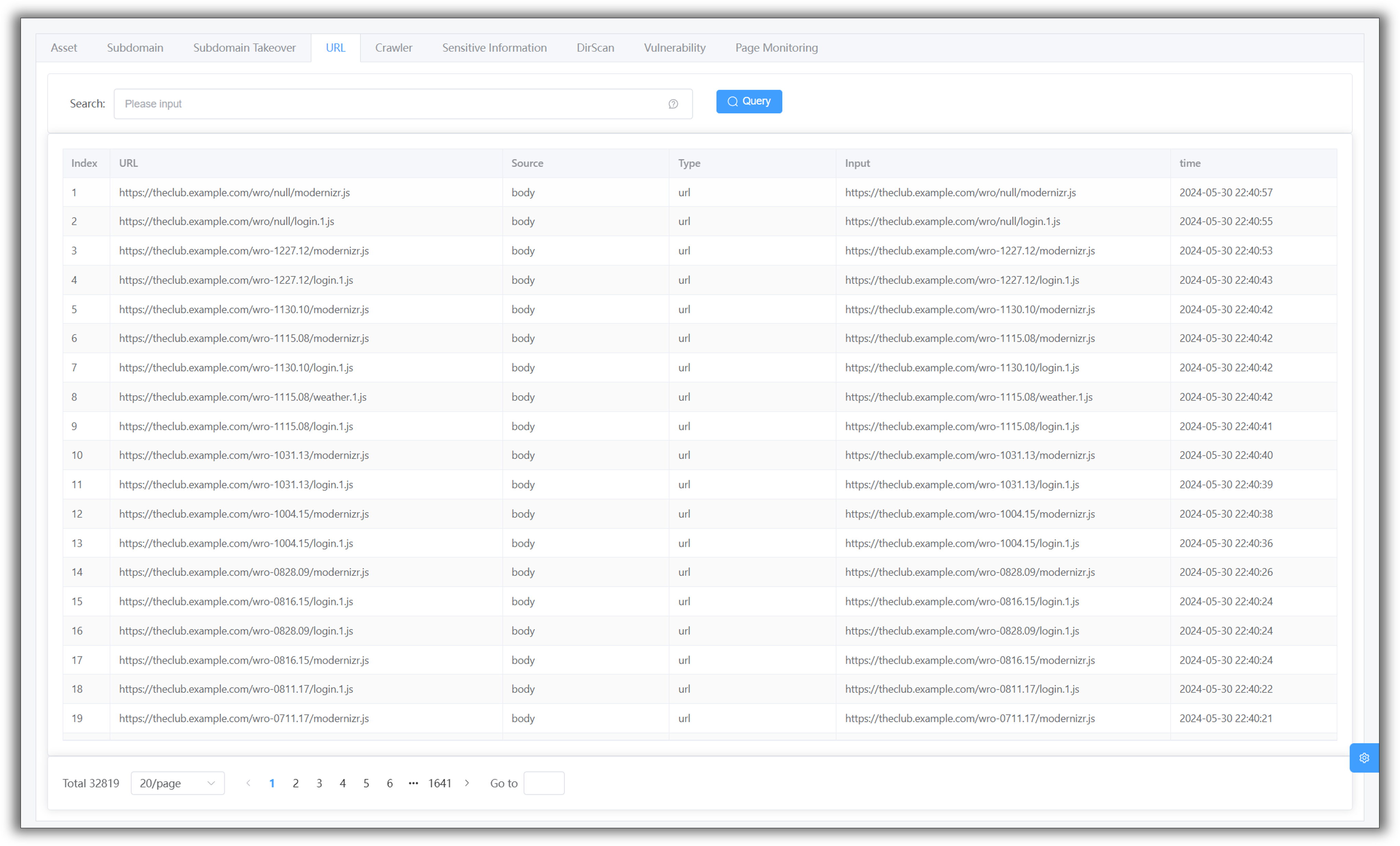This screenshot has height=846, width=1400.
Task: Switch to the Page Monitoring tab
Action: 776,48
